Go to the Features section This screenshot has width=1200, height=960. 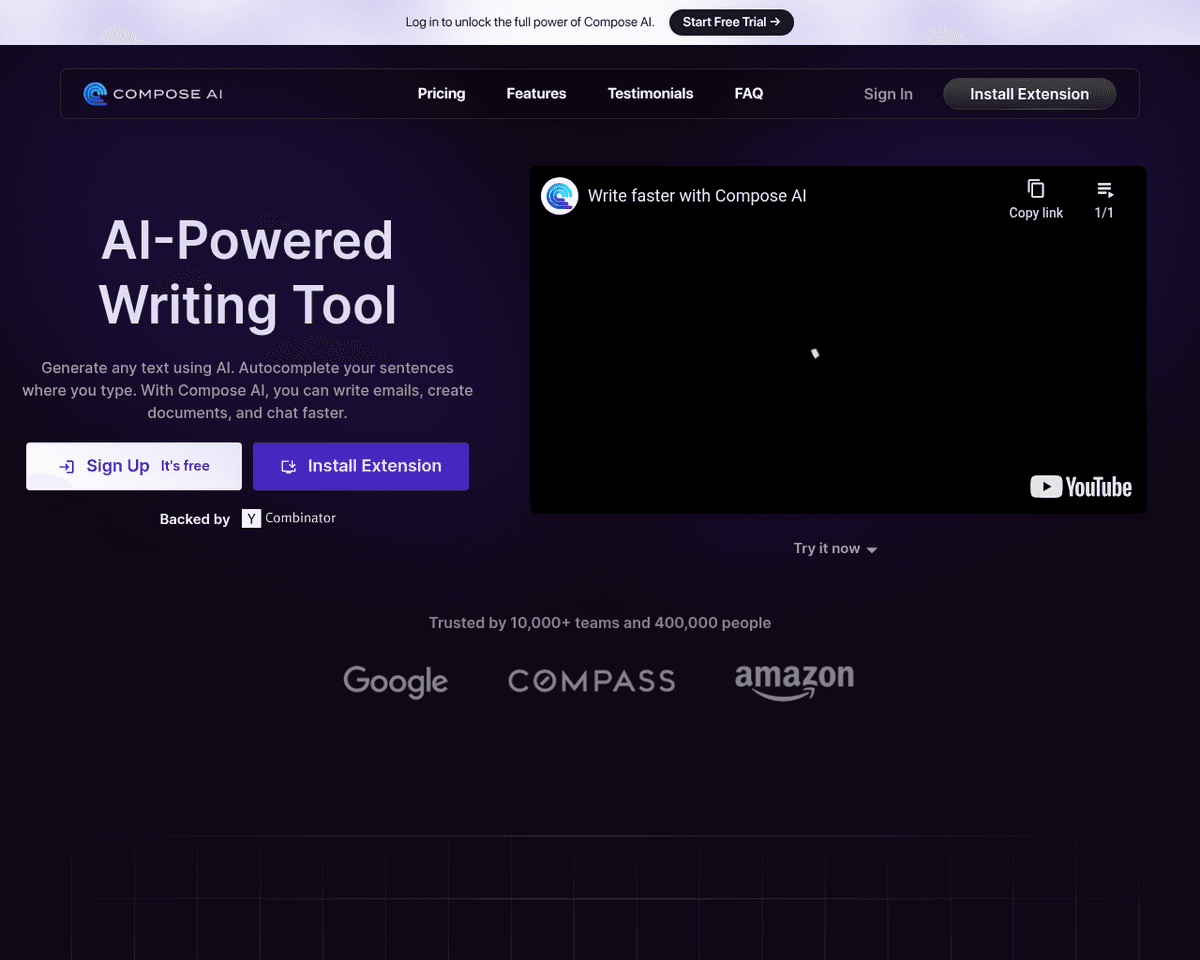[536, 94]
